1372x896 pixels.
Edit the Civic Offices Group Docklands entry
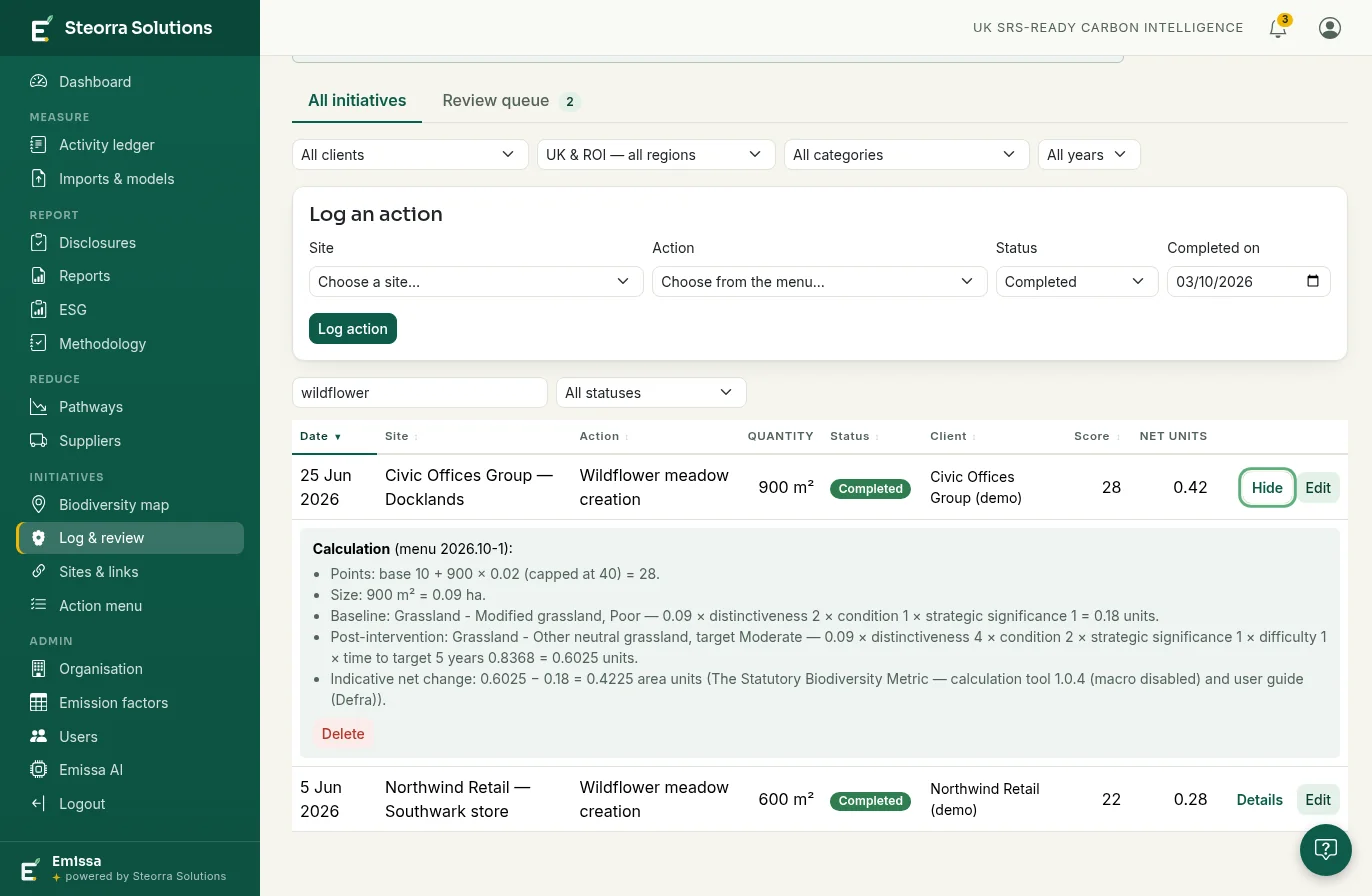click(x=1318, y=488)
